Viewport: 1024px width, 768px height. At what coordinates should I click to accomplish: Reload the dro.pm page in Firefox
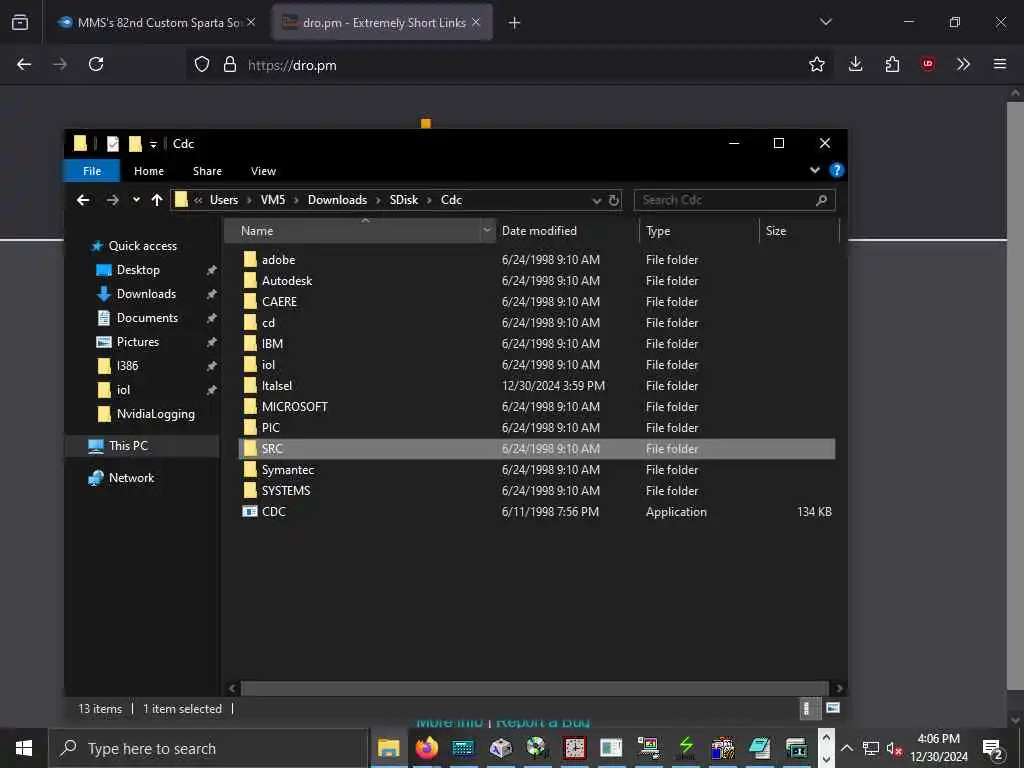tap(96, 65)
